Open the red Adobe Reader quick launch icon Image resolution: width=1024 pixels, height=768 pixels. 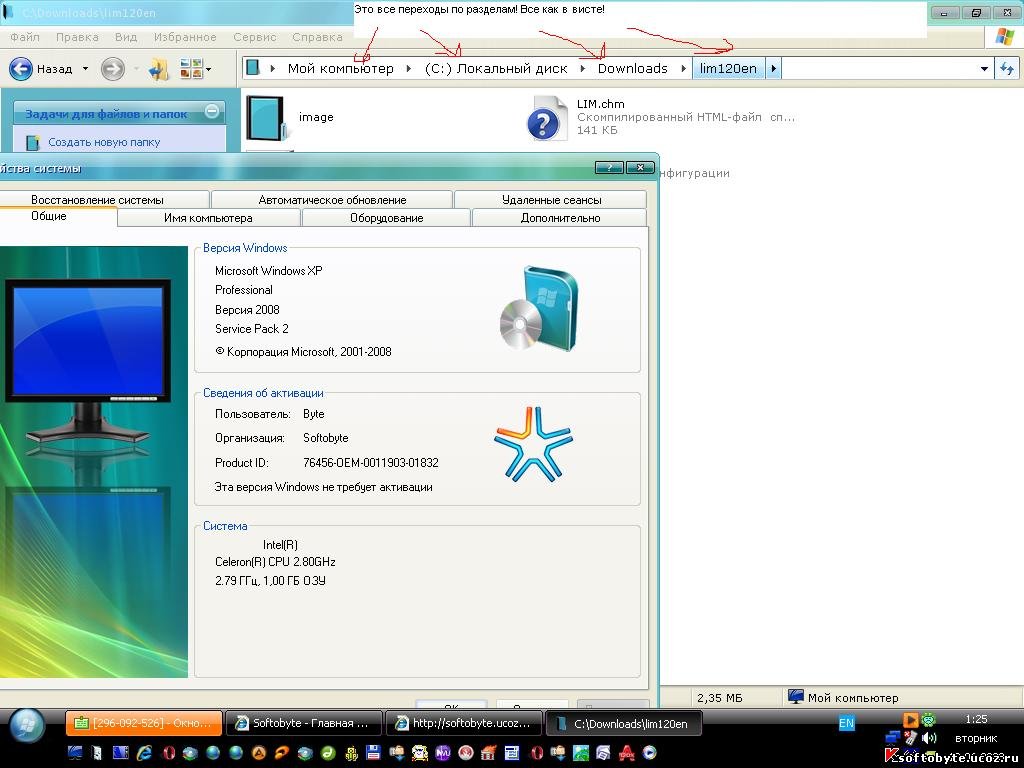(x=627, y=753)
